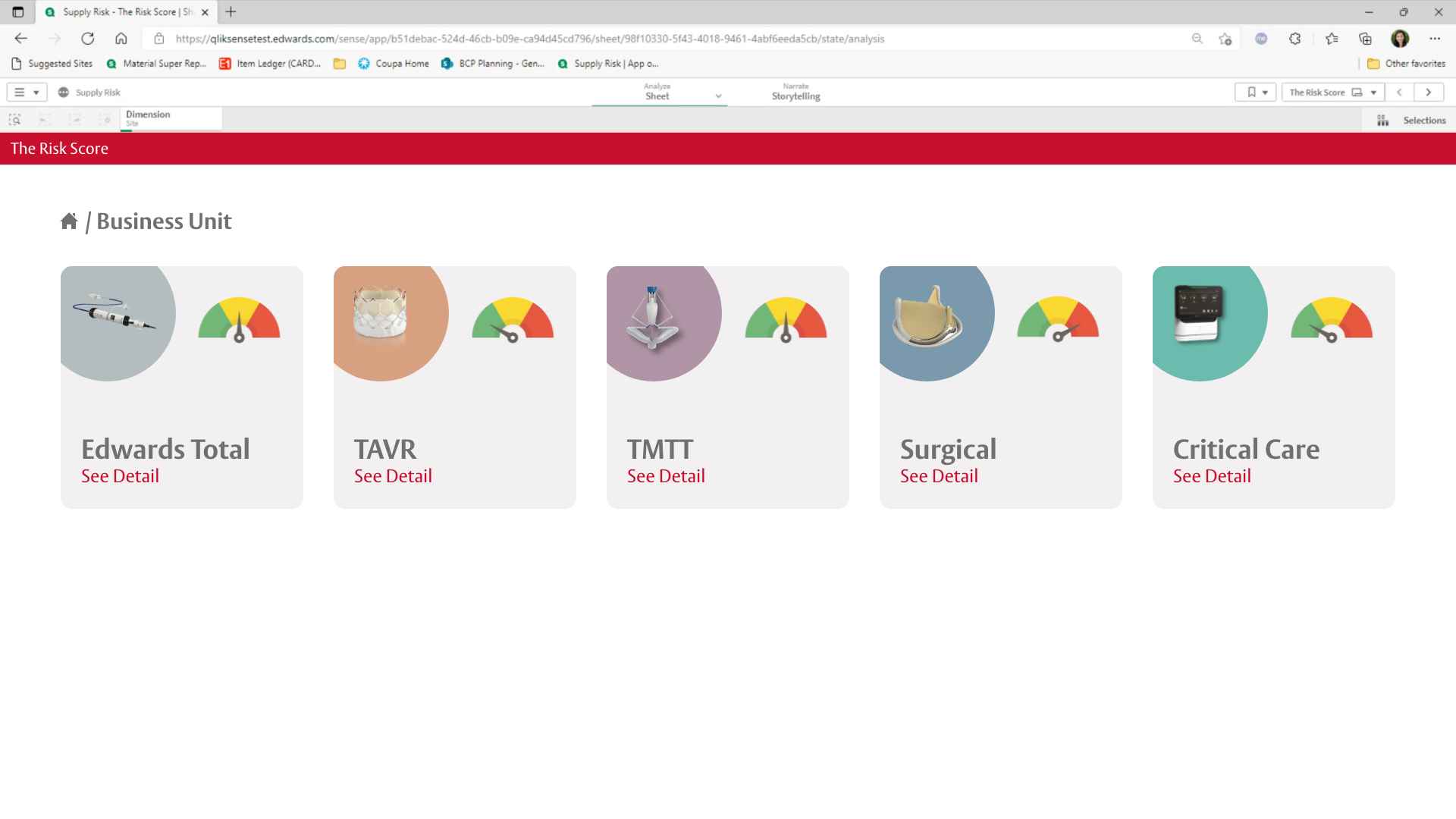The width and height of the screenshot is (1456, 819).
Task: Open the favorites list
Action: (x=1332, y=39)
